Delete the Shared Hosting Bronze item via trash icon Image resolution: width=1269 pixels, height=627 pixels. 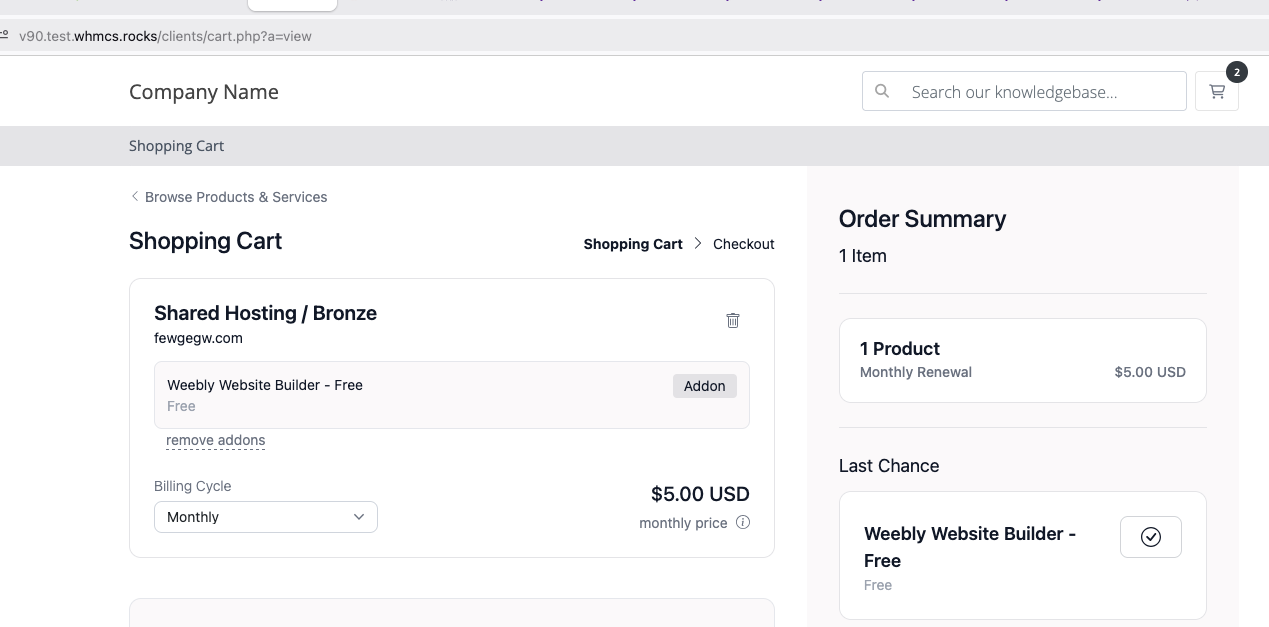coord(733,320)
